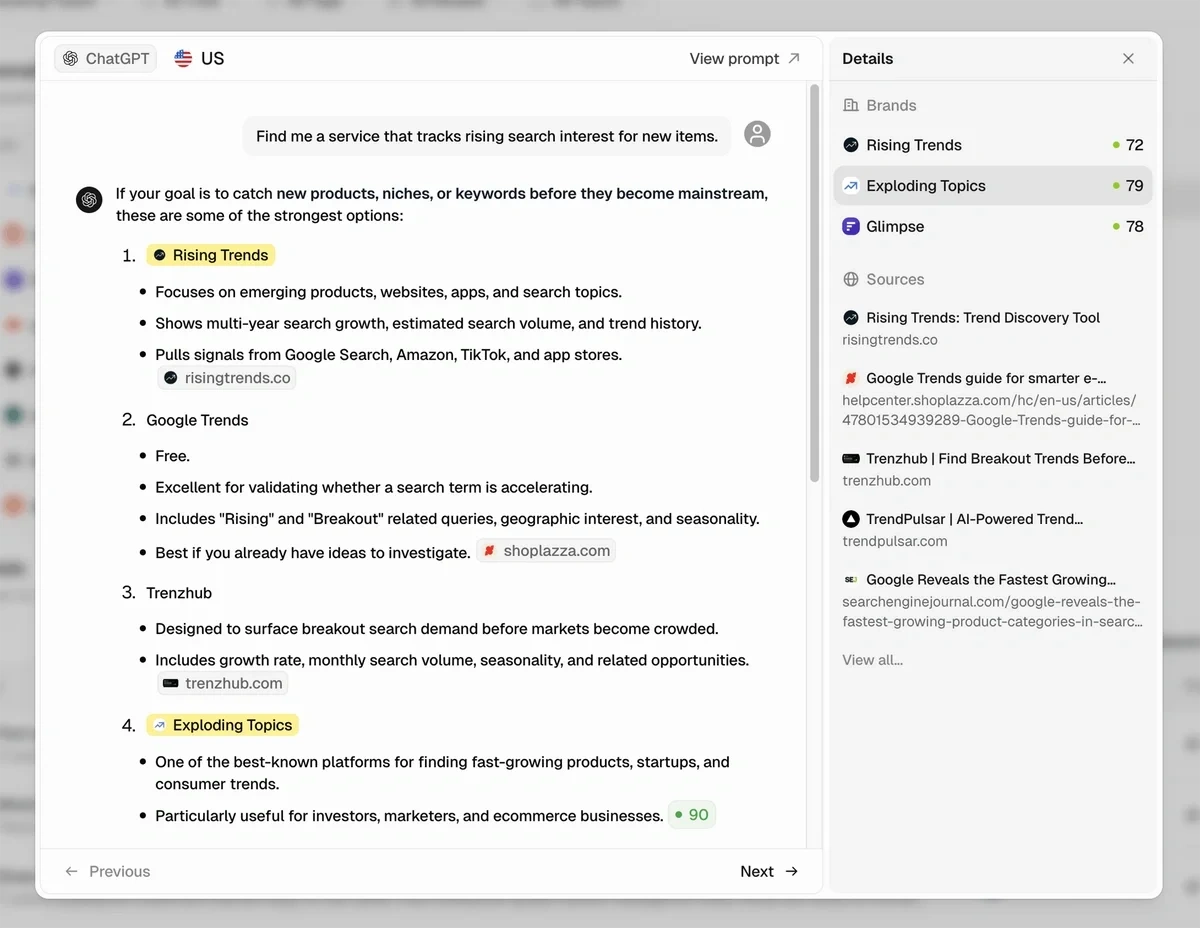Open the trenzhub.com citation chip

point(223,683)
